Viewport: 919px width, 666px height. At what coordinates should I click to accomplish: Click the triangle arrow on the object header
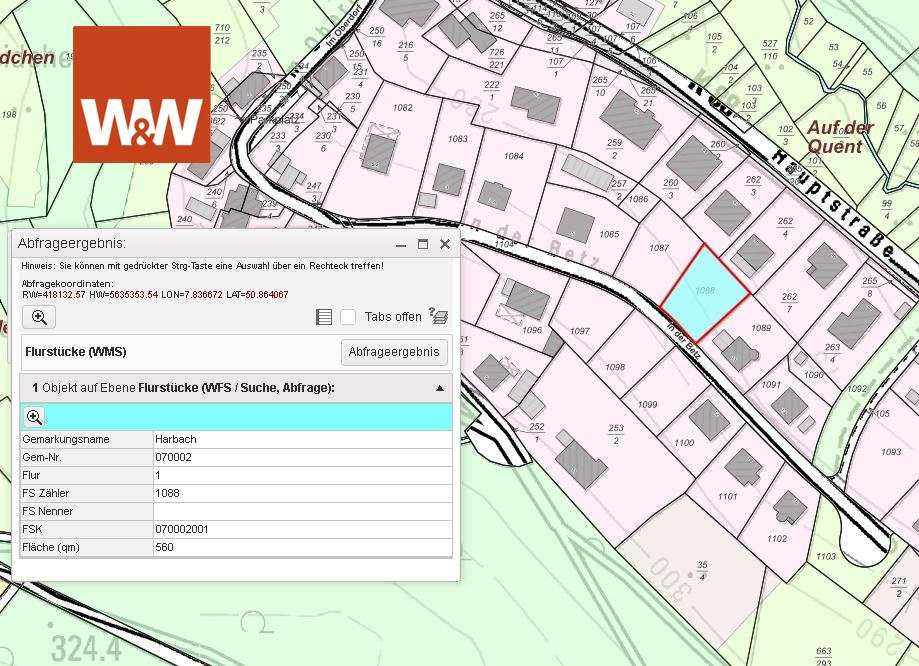pyautogui.click(x=441, y=387)
